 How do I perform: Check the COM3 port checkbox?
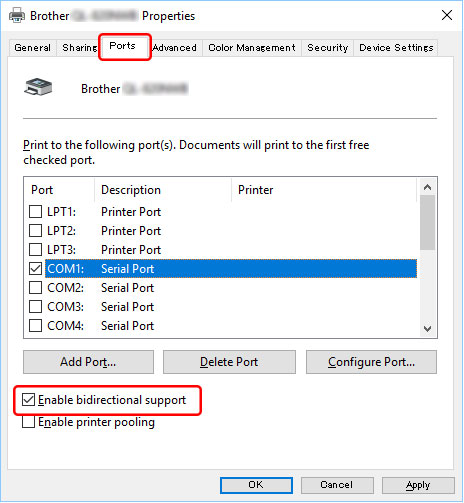click(x=35, y=306)
